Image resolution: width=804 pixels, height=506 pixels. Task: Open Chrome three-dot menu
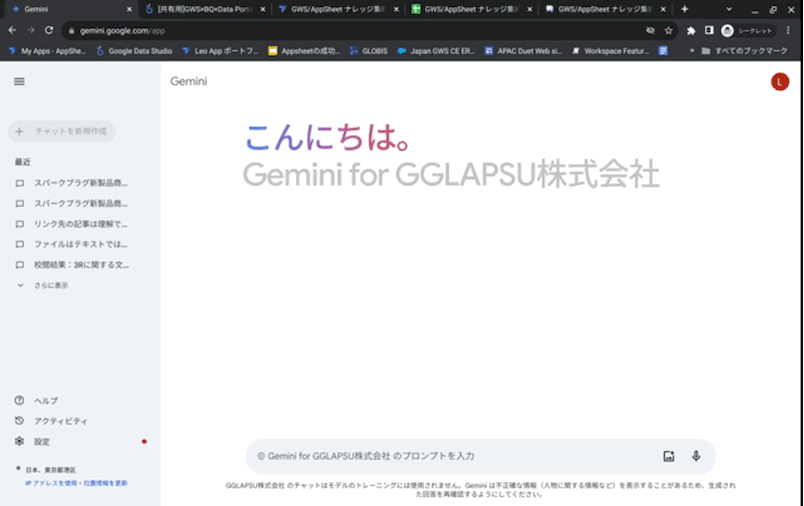coord(788,31)
